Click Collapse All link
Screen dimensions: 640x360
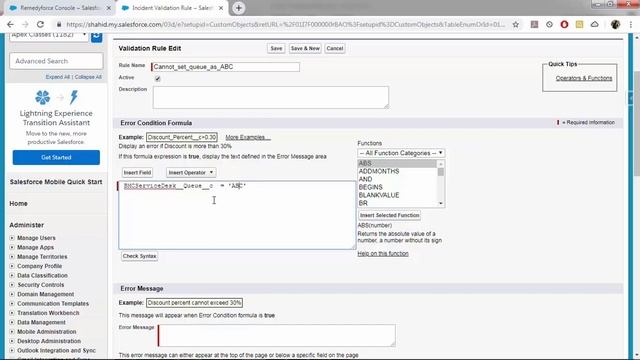click(88, 77)
